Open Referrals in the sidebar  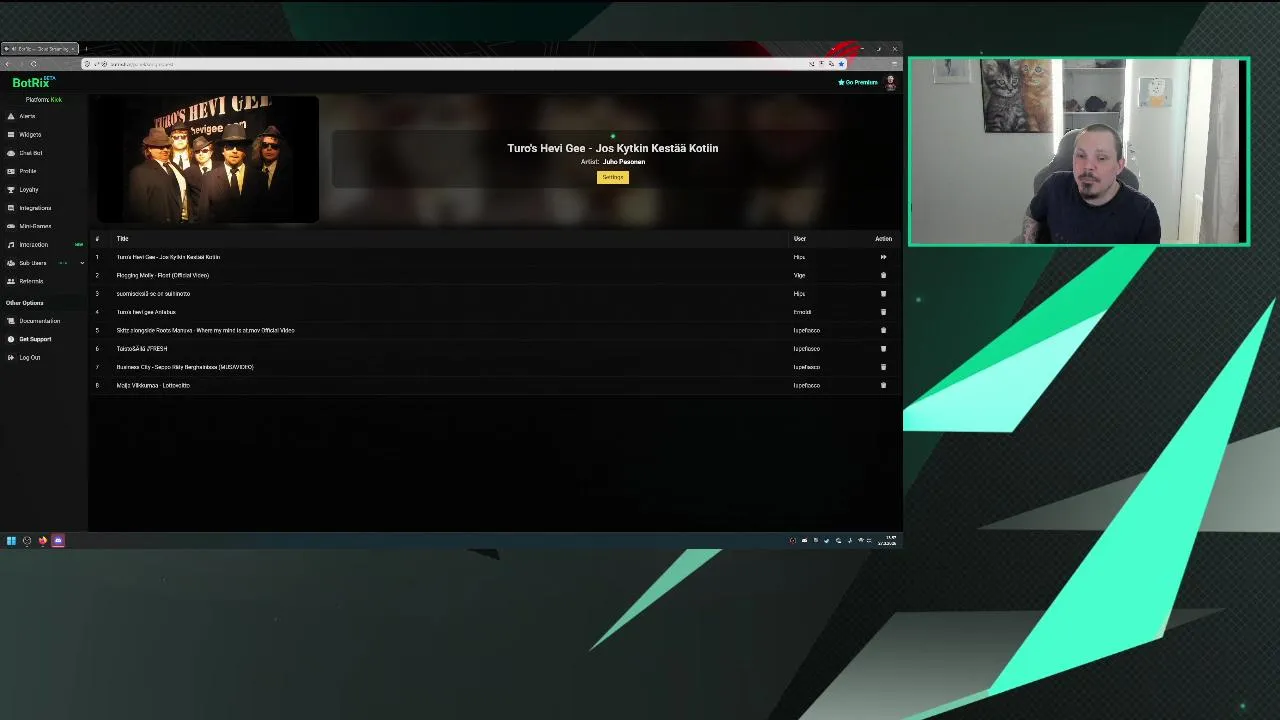pyautogui.click(x=31, y=281)
